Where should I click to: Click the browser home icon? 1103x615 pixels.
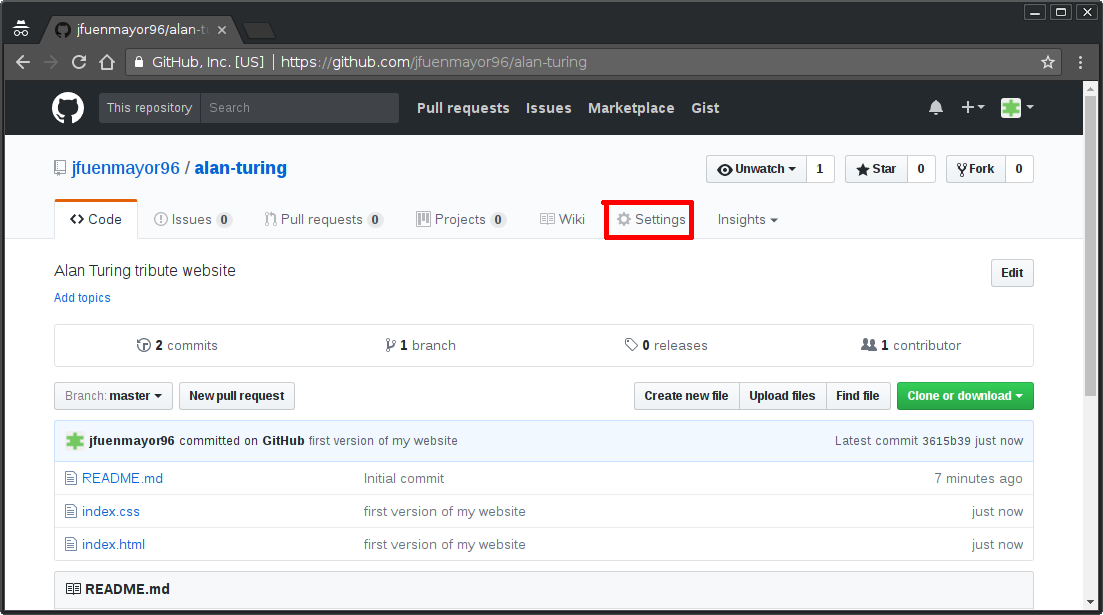[108, 62]
